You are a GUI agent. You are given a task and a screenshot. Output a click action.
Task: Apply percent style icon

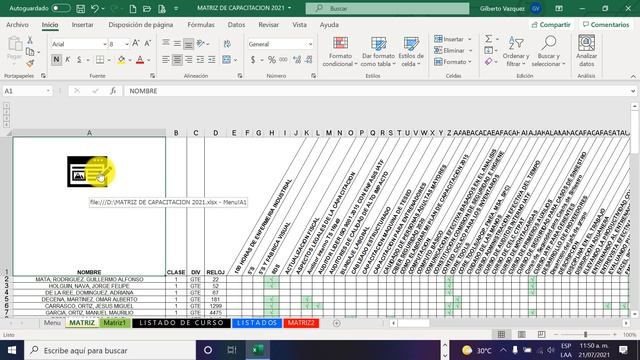(x=272, y=60)
